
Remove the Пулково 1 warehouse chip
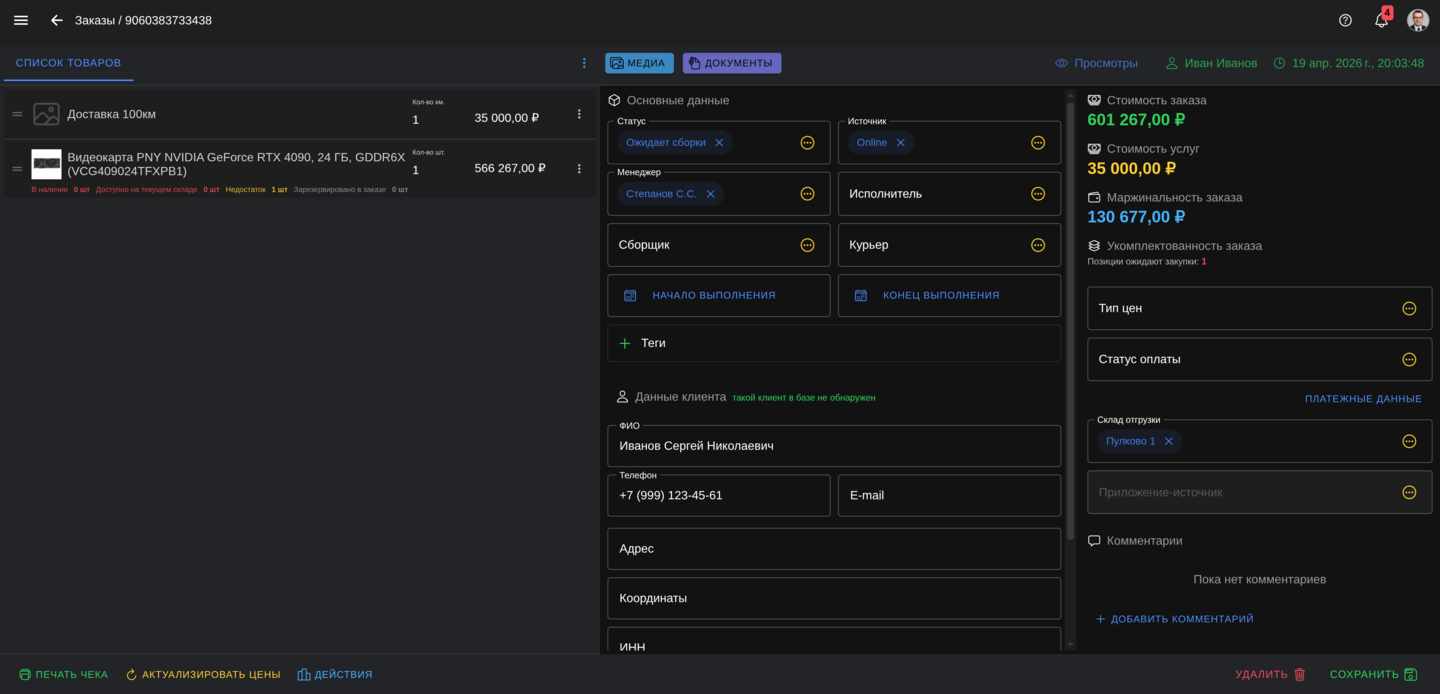coord(1168,441)
